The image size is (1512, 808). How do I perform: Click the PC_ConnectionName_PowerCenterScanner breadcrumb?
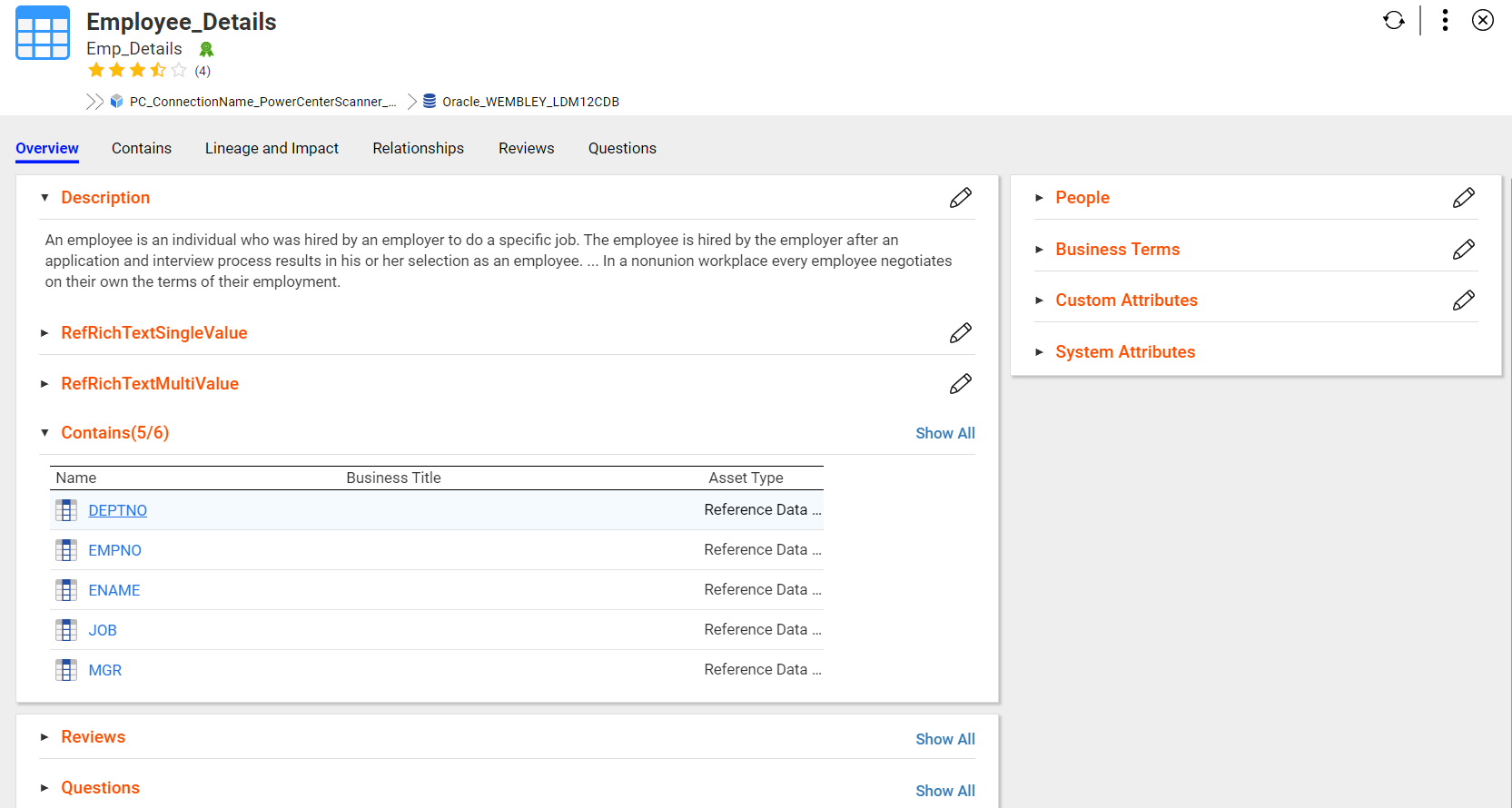262,102
